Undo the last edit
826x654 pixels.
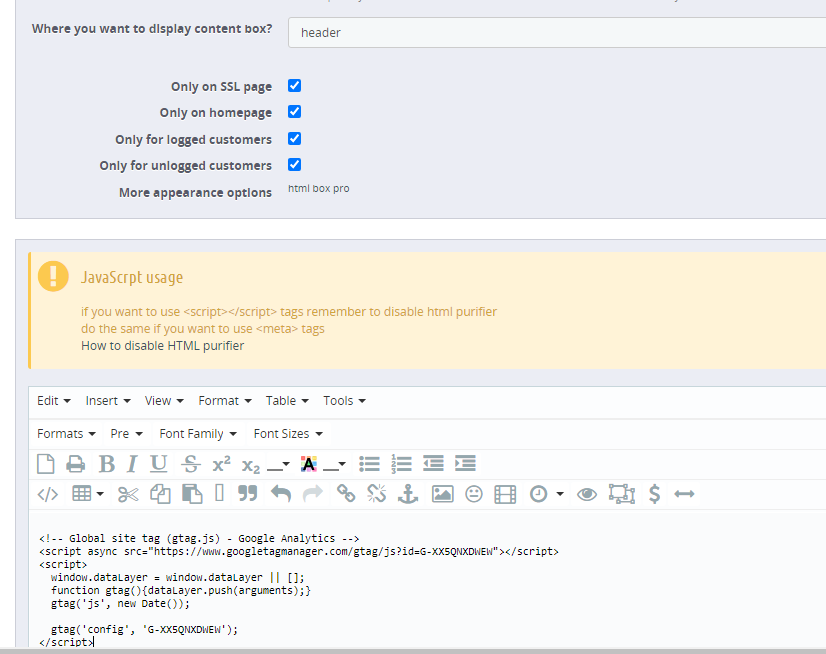pyautogui.click(x=281, y=494)
